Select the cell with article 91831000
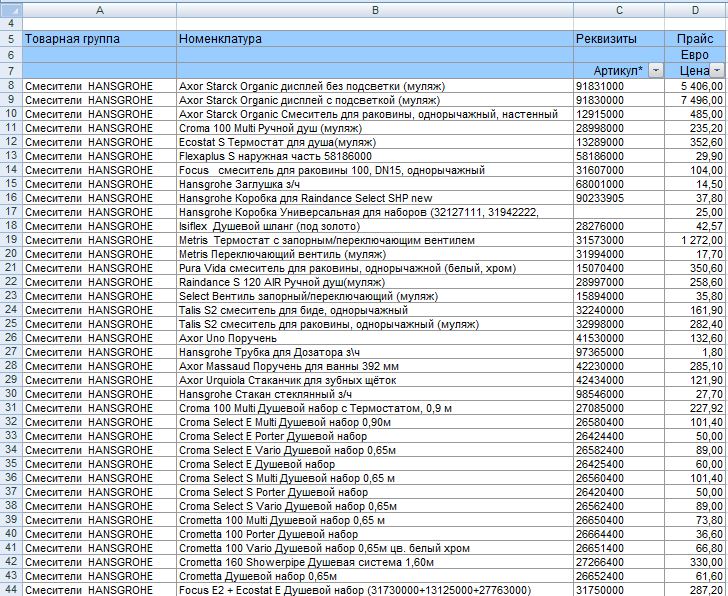728x596 pixels. 619,86
